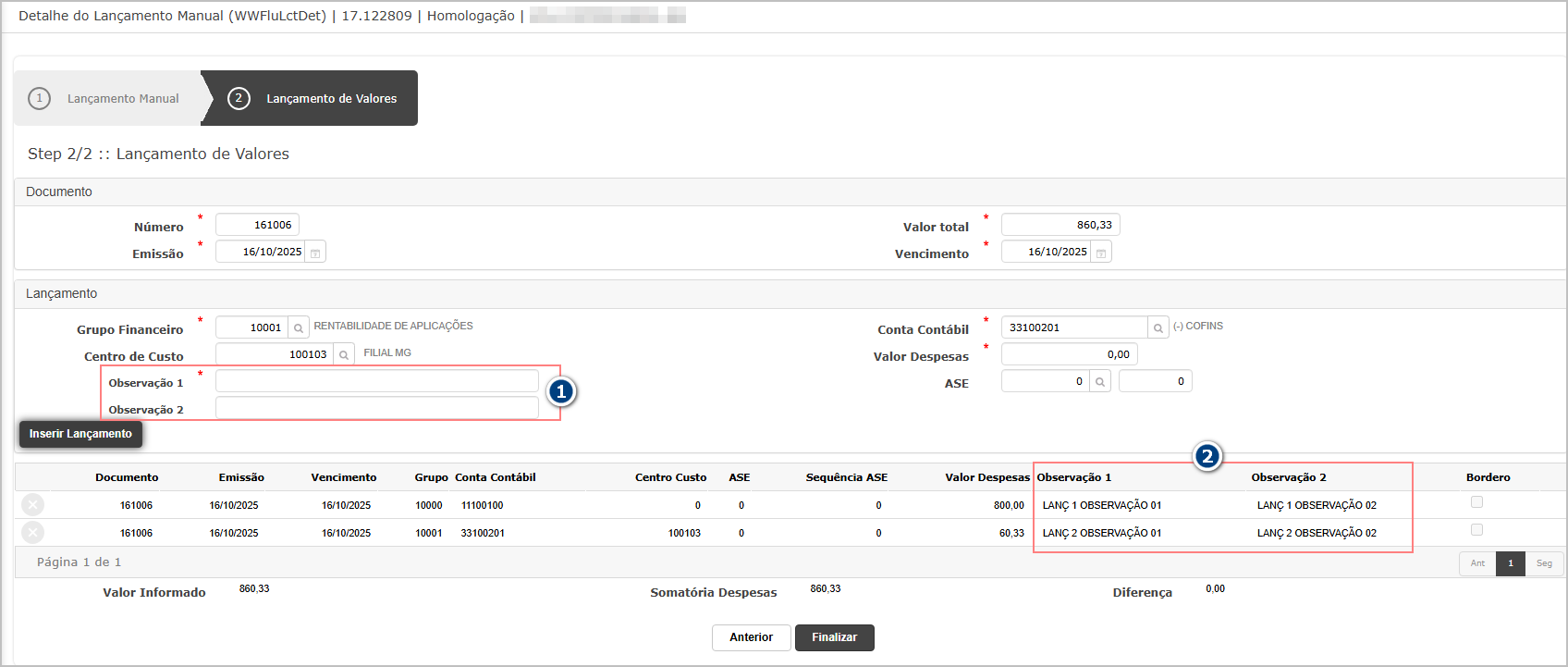The height and width of the screenshot is (667, 1568).
Task: Open the Emissão date calendar picker
Action: click(315, 253)
